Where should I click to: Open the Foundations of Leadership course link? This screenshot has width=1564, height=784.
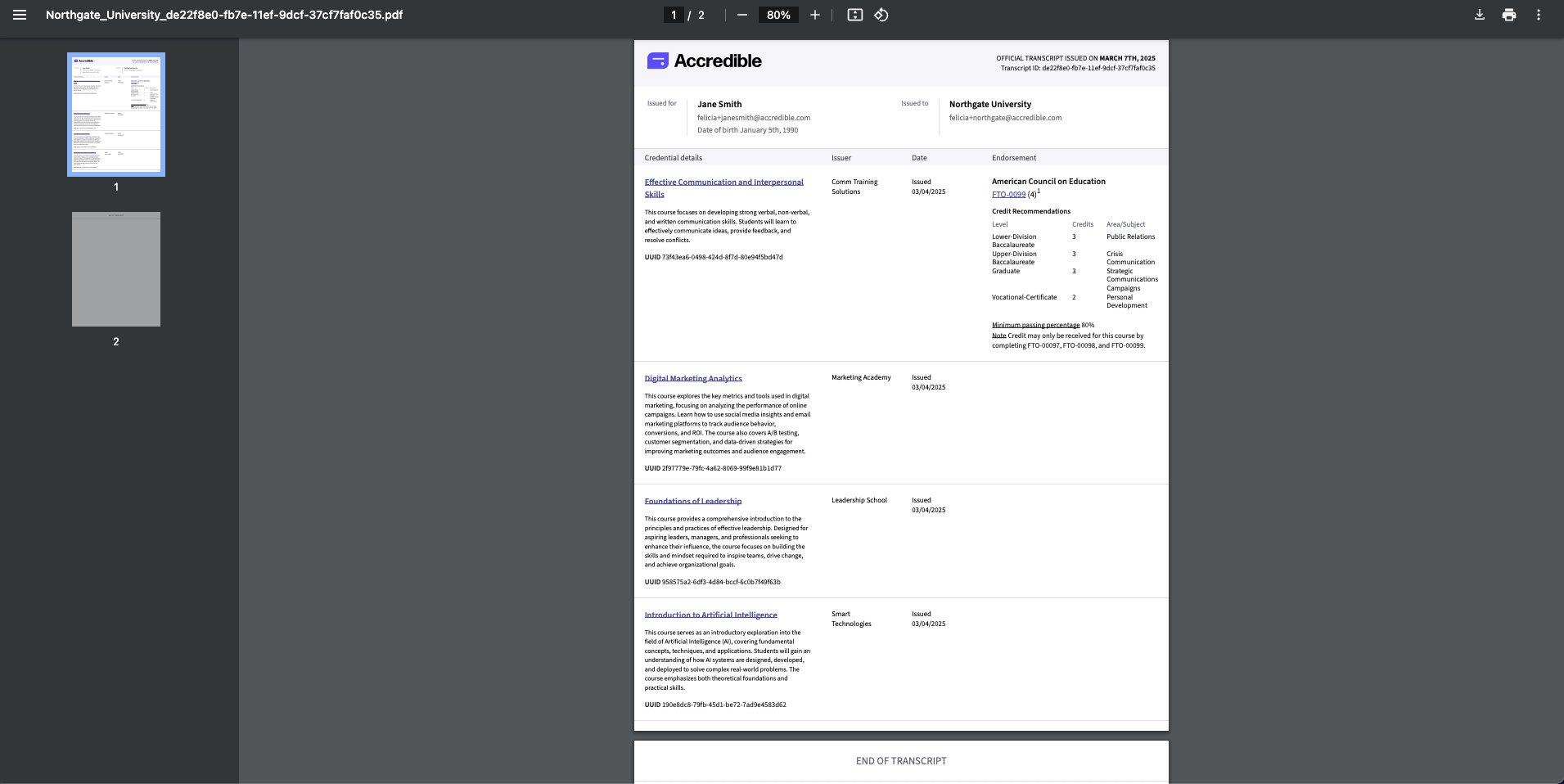click(x=692, y=501)
